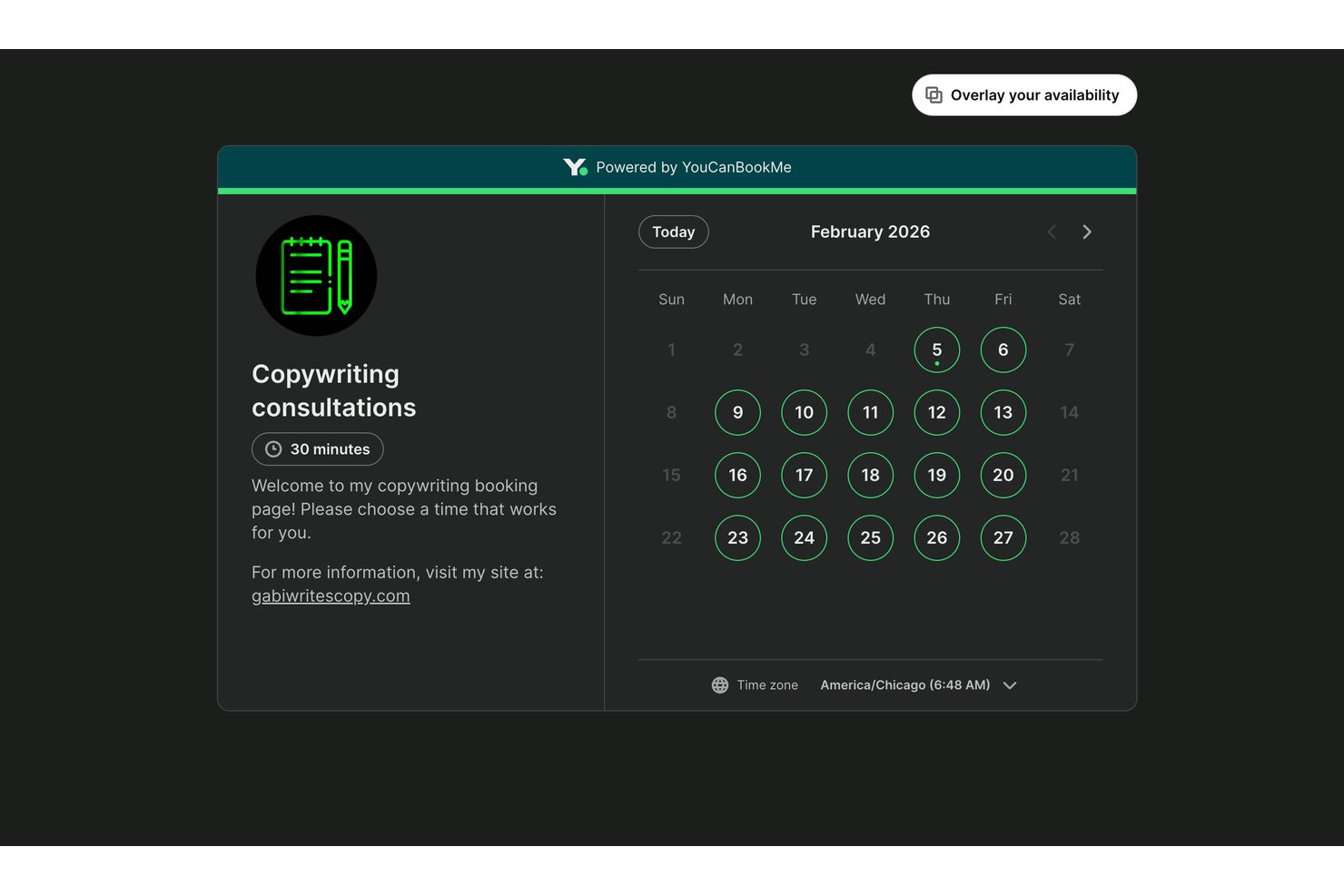This screenshot has height=896, width=1344.
Task: Click the unavailable date 1
Action: (672, 350)
